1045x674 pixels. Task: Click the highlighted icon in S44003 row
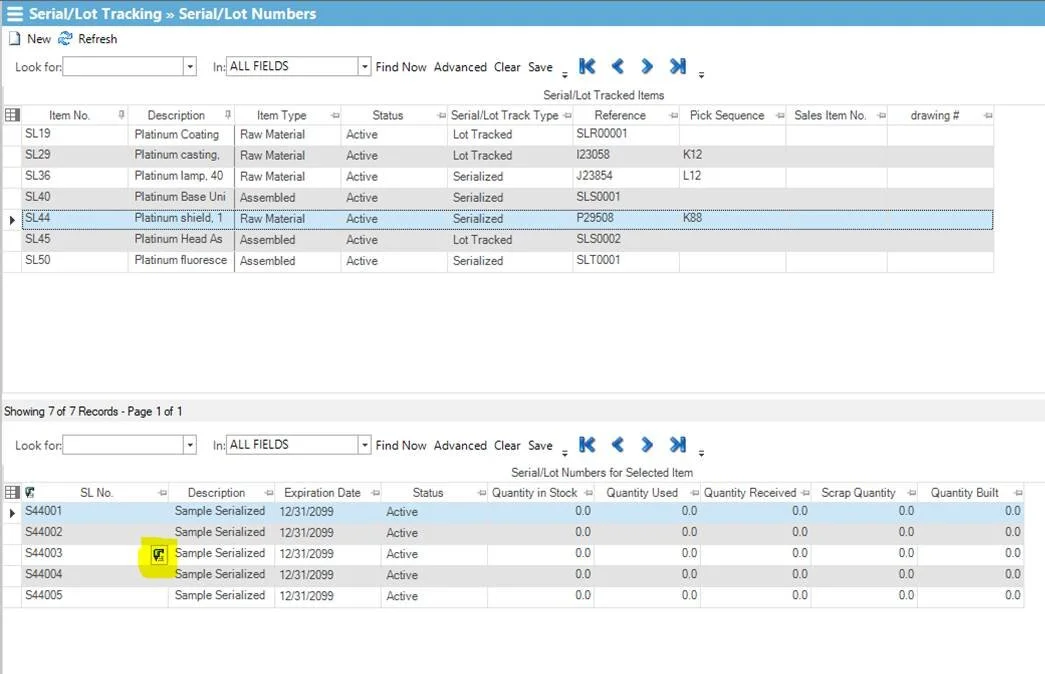[158, 555]
